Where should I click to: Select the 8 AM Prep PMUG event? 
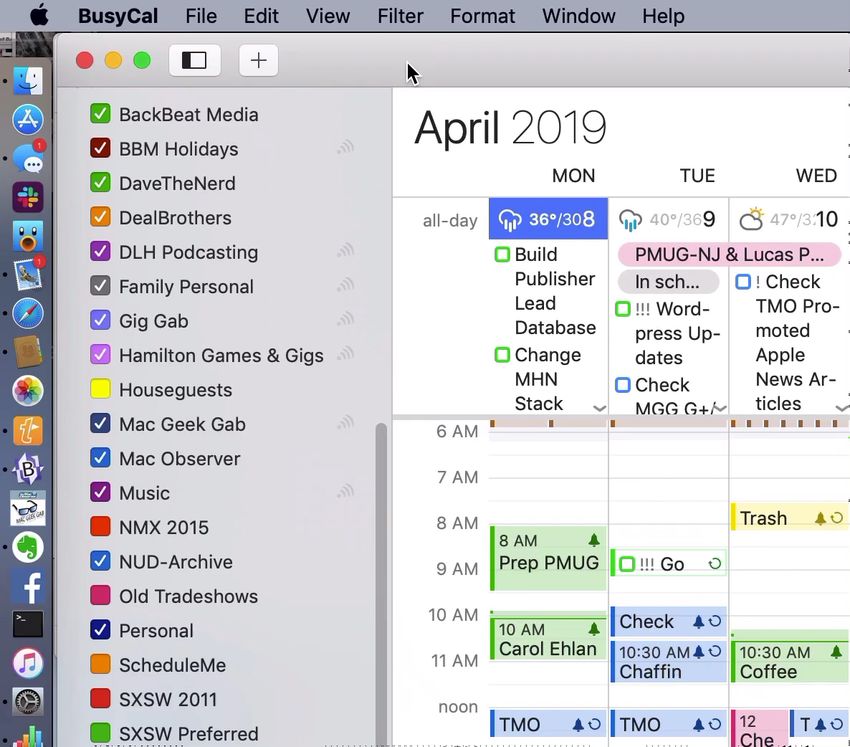click(548, 557)
